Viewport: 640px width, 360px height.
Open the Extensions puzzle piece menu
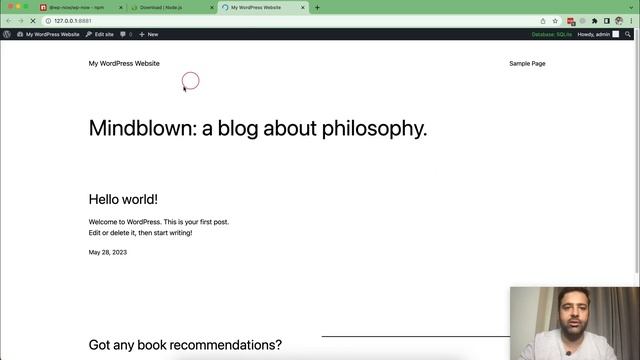pos(595,21)
